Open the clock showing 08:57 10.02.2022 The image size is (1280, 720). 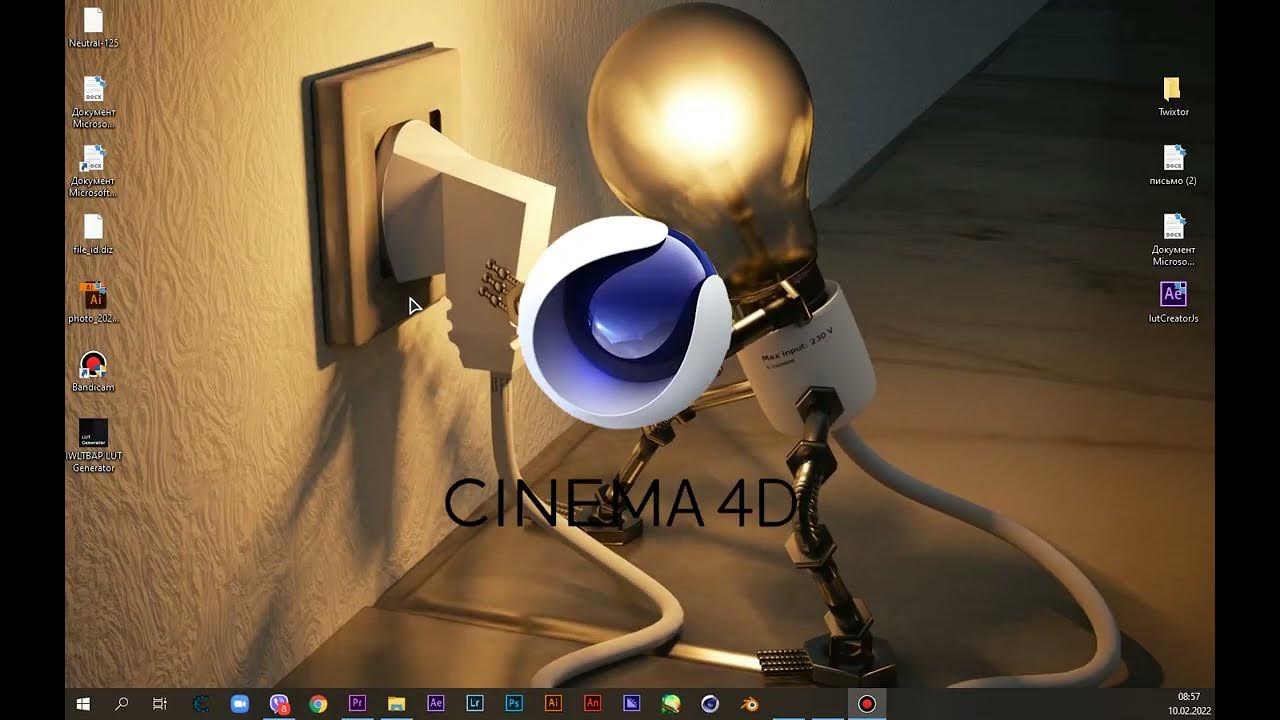tap(1189, 704)
